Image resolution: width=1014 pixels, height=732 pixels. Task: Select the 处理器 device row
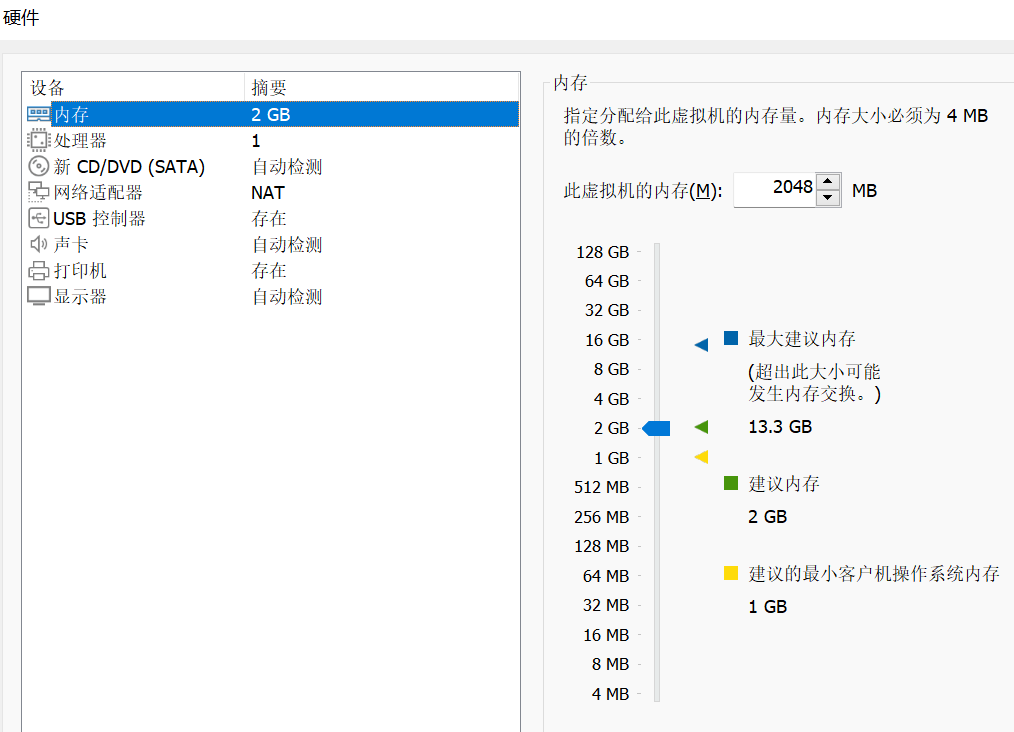click(x=271, y=140)
